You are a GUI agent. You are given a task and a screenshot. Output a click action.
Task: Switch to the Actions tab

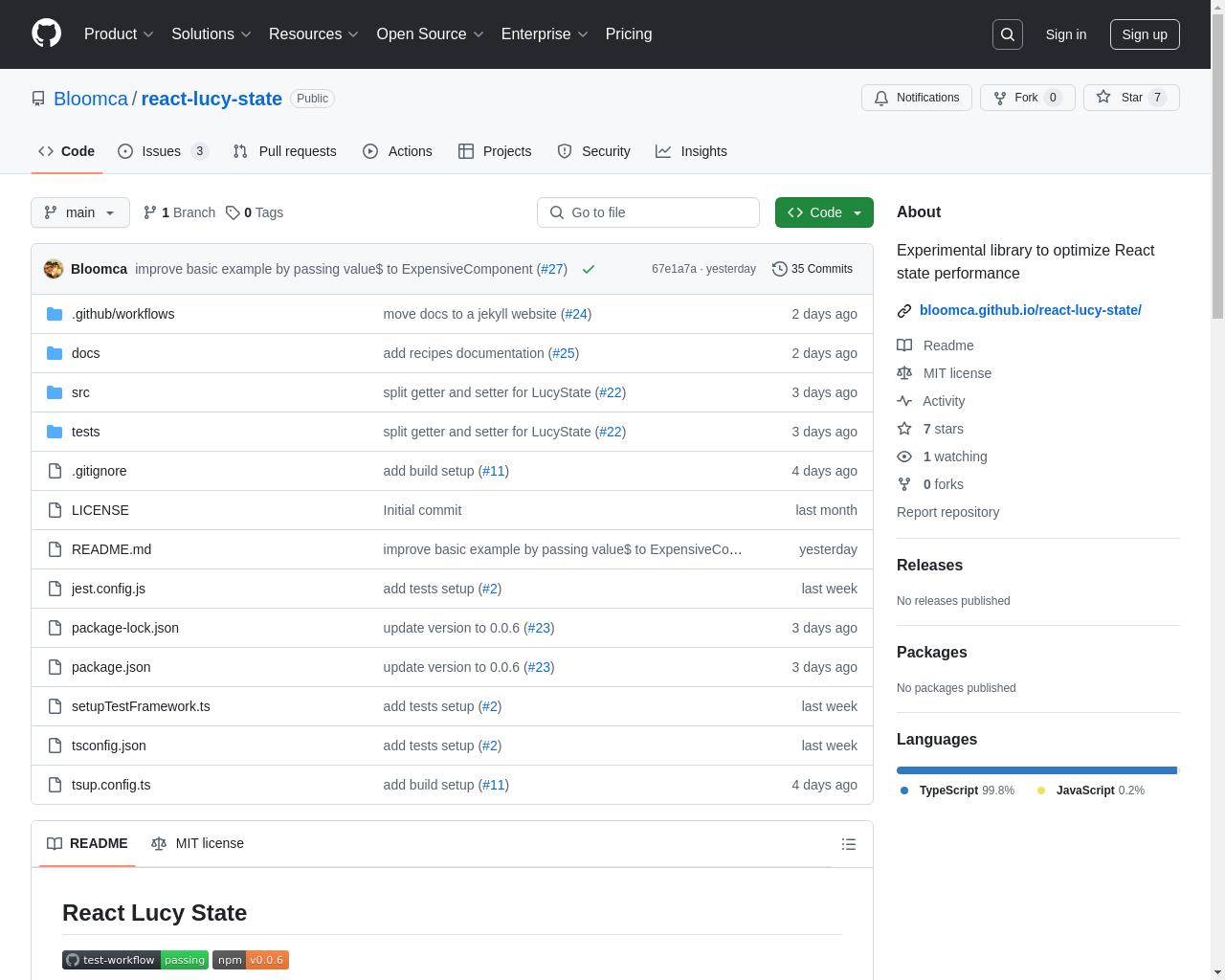[x=397, y=151]
